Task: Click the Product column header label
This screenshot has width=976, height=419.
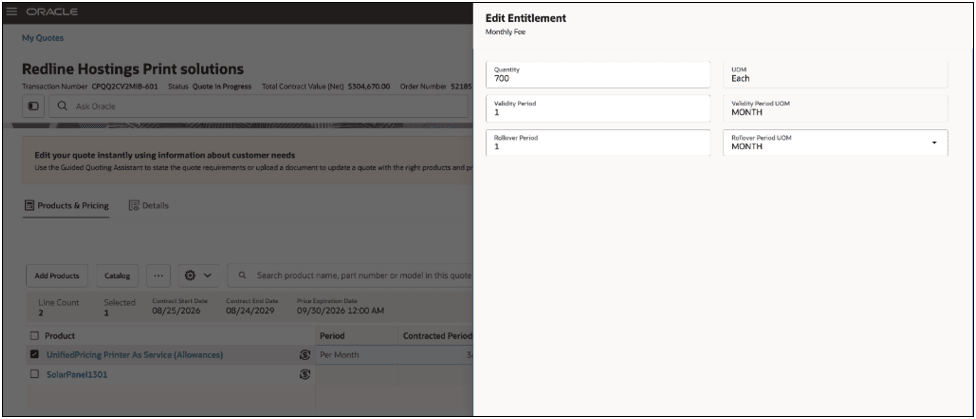Action: pyautogui.click(x=60, y=336)
